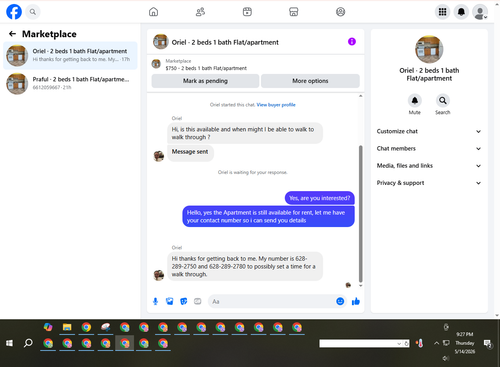
Task: Expand "Media, files and links"
Action: [429, 166]
